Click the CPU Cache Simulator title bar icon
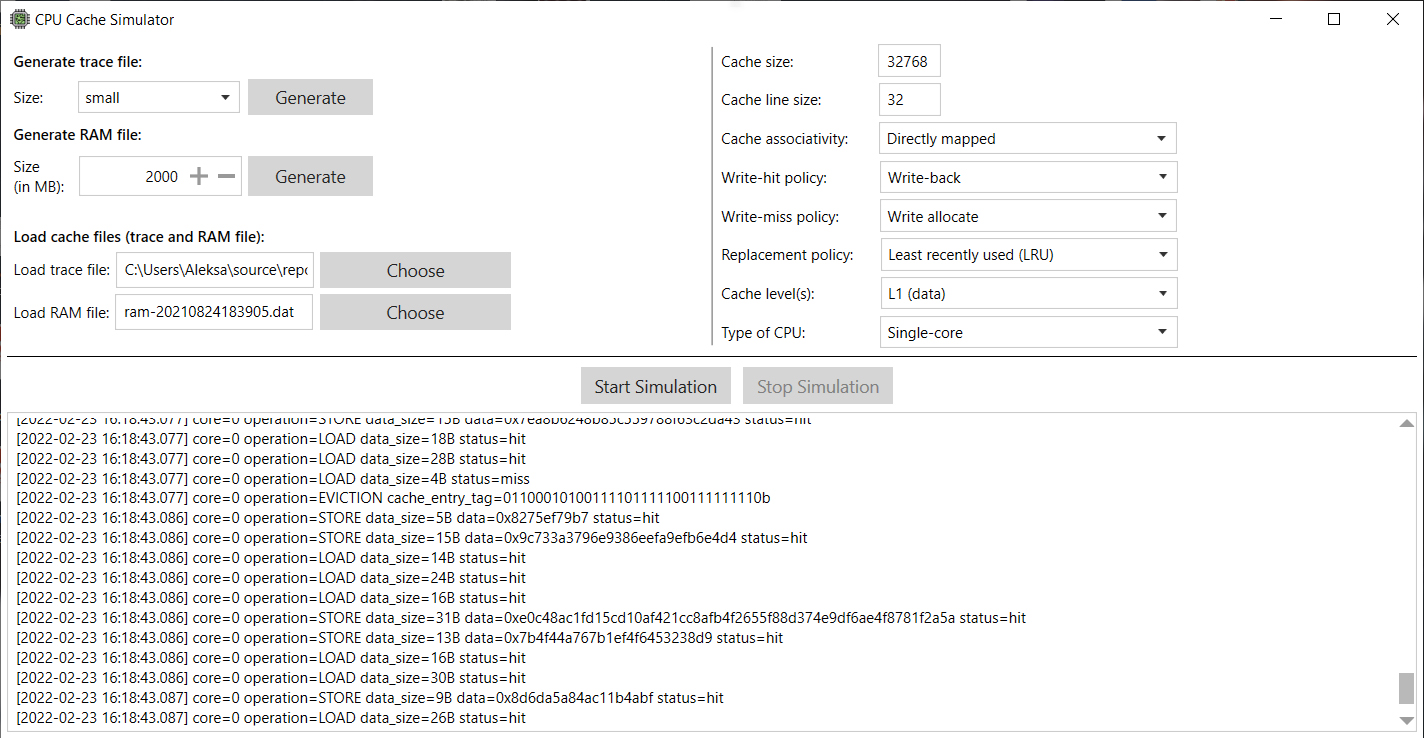This screenshot has height=738, width=1424. pos(19,18)
